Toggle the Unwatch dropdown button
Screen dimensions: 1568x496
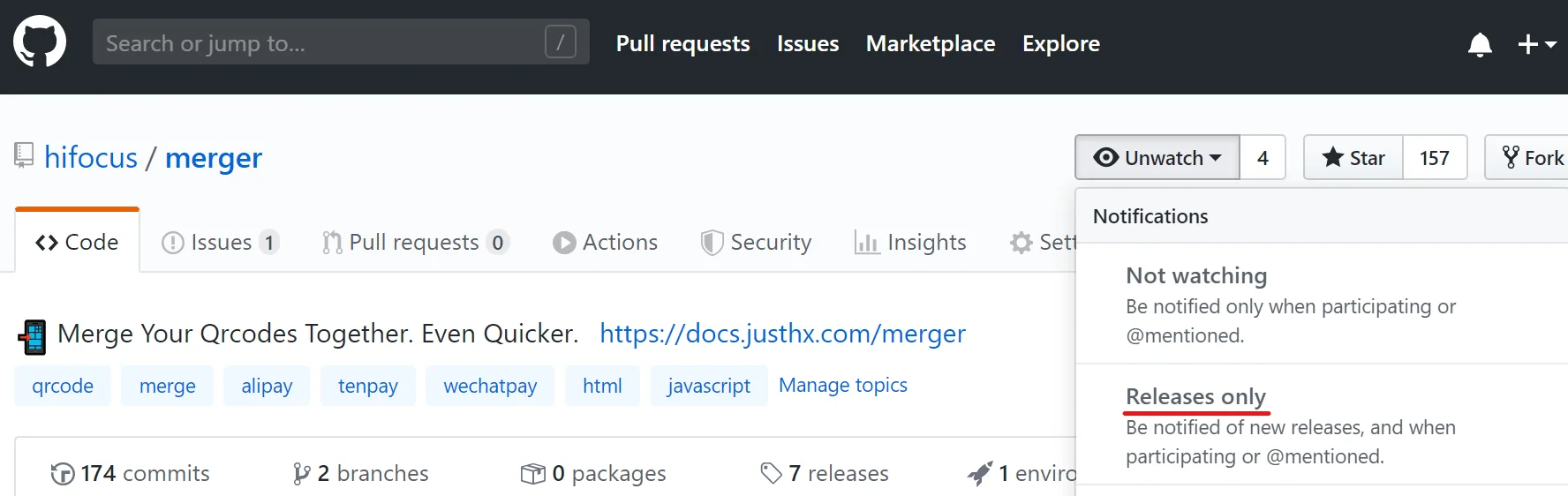pos(1157,158)
